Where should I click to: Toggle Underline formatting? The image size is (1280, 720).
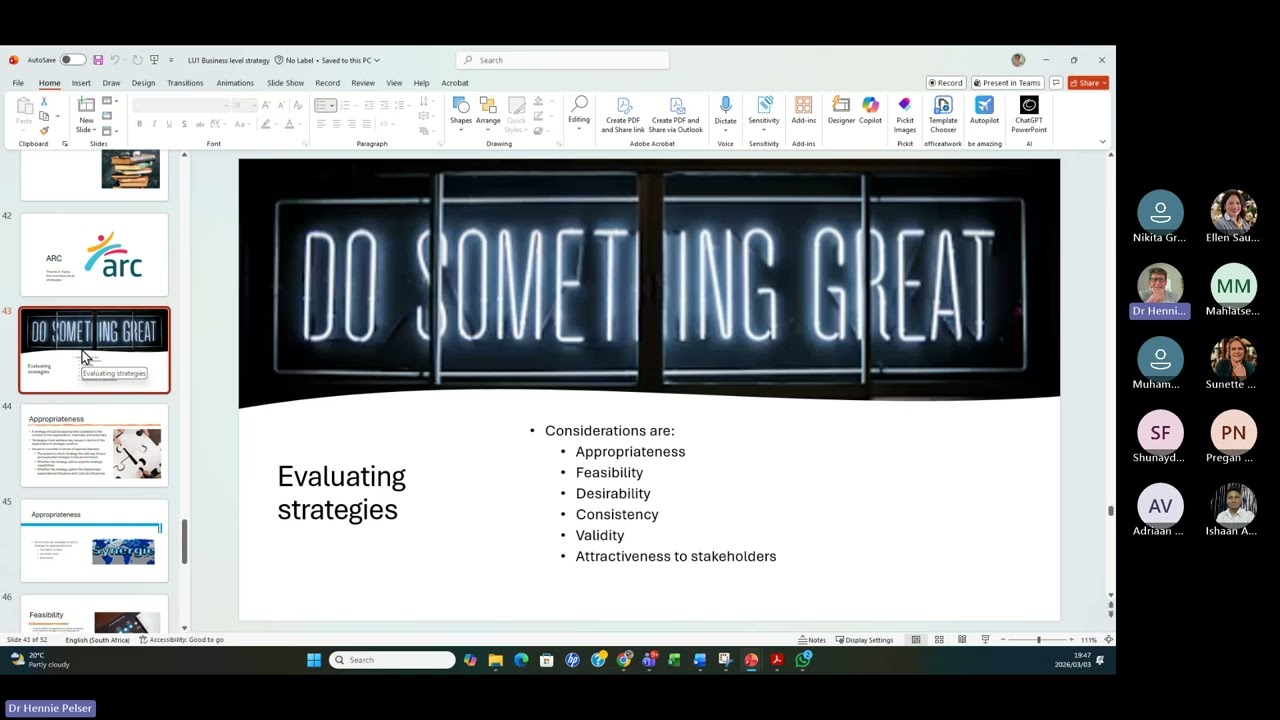click(169, 124)
